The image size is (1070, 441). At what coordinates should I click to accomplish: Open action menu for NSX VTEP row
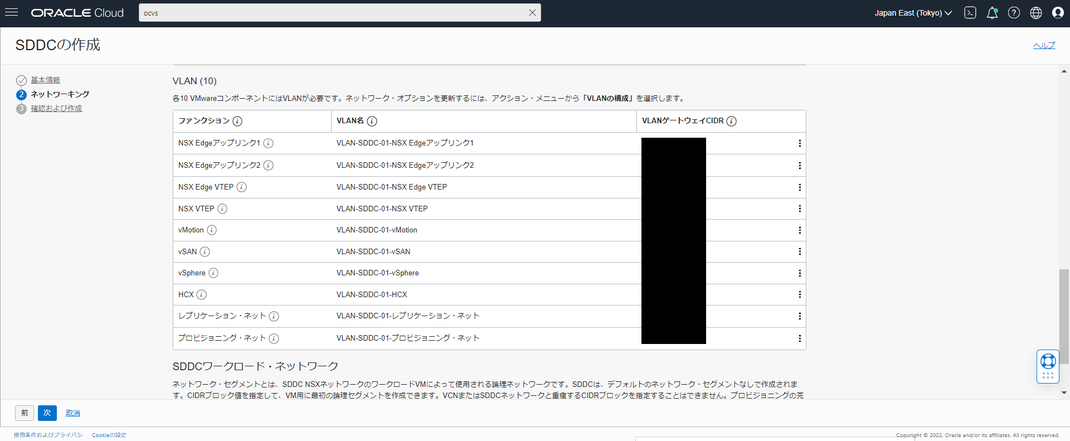tap(799, 208)
